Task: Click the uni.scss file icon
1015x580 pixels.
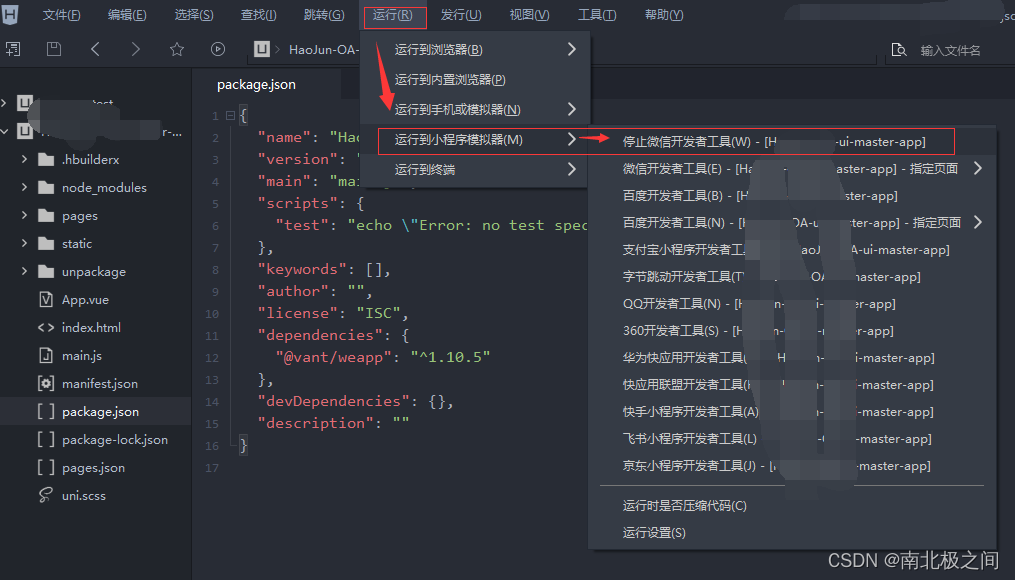Action: click(x=46, y=495)
